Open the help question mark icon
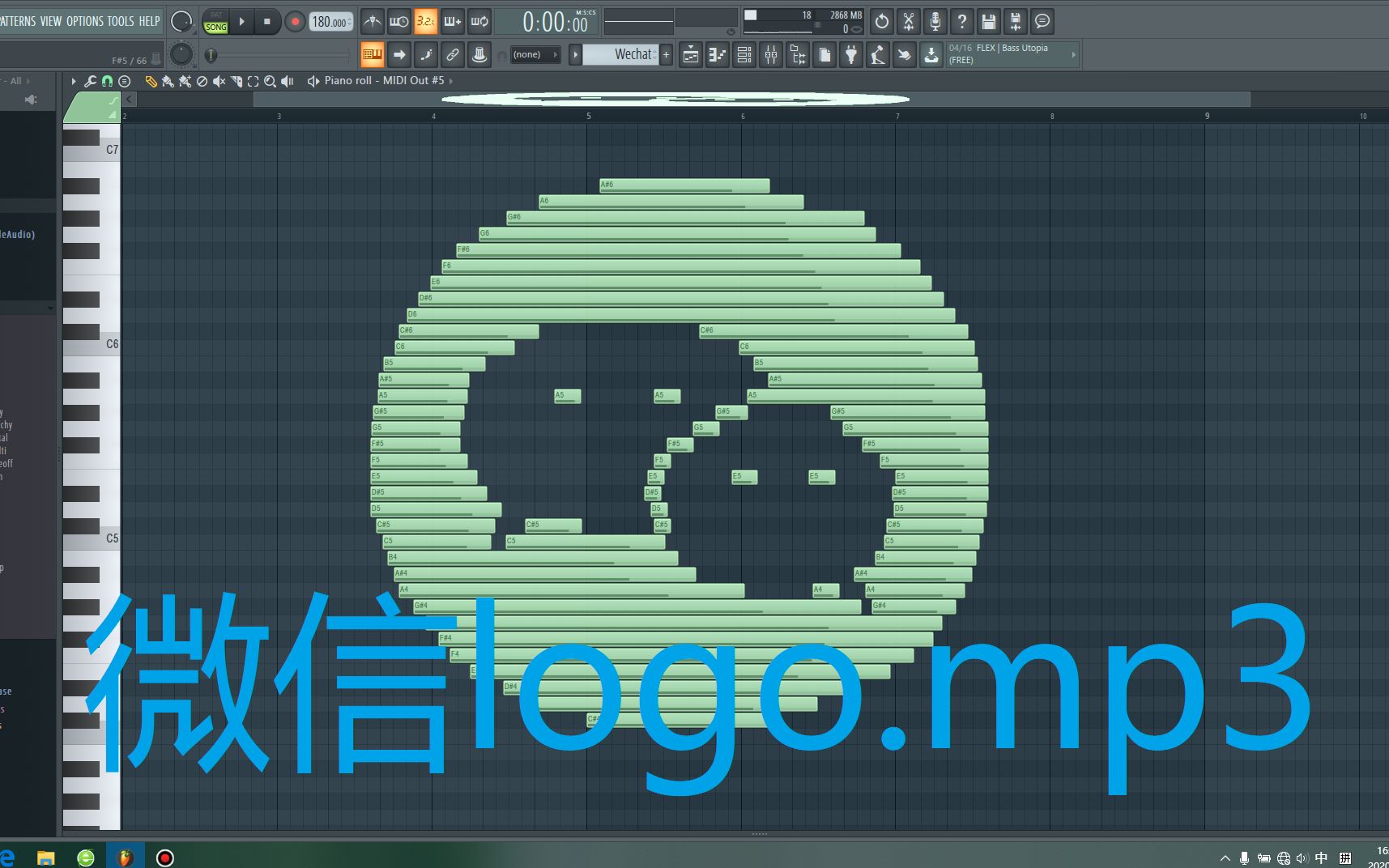Image resolution: width=1389 pixels, height=868 pixels. point(962,22)
